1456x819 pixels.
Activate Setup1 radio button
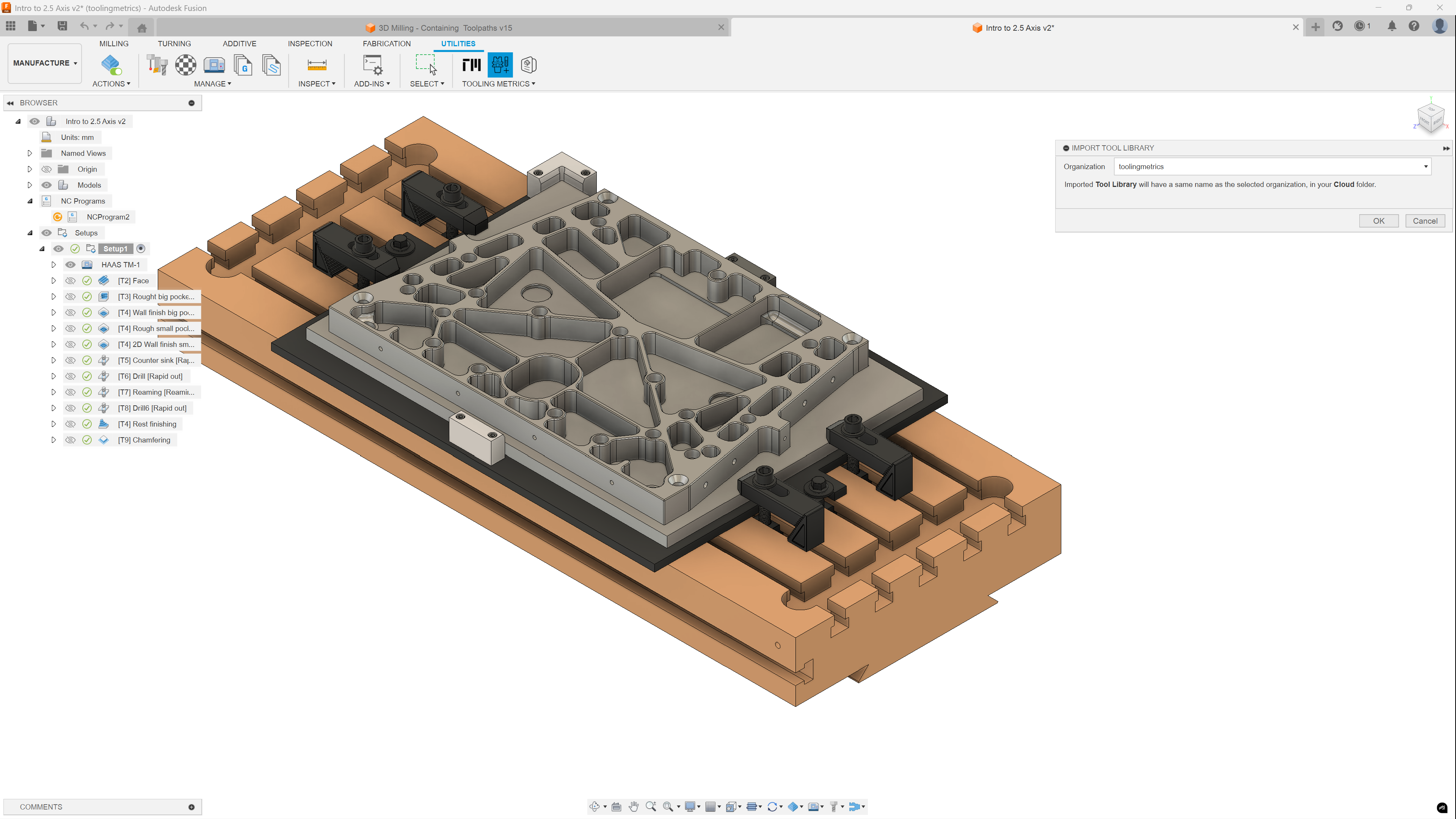(141, 249)
